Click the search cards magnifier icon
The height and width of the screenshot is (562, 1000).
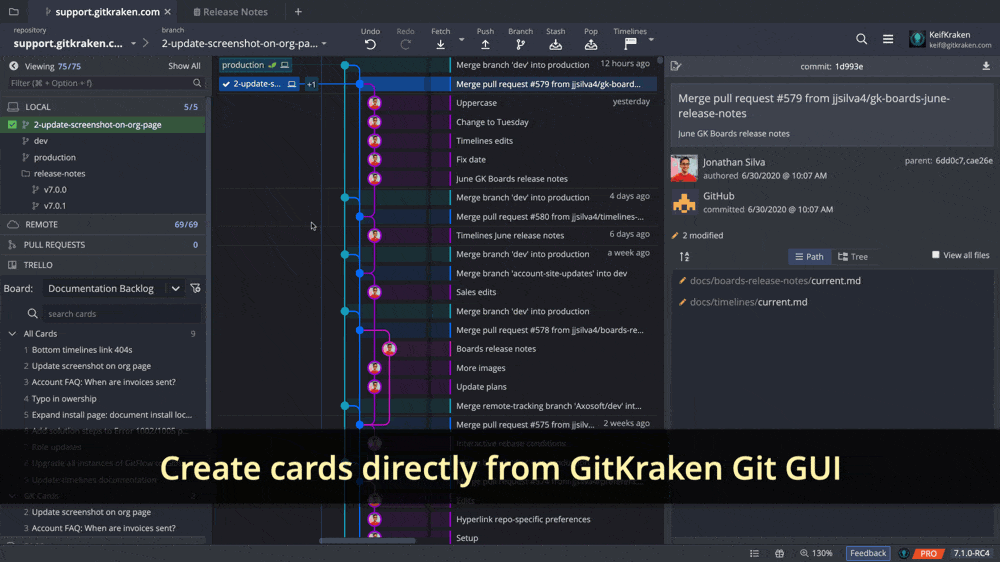pos(33,313)
